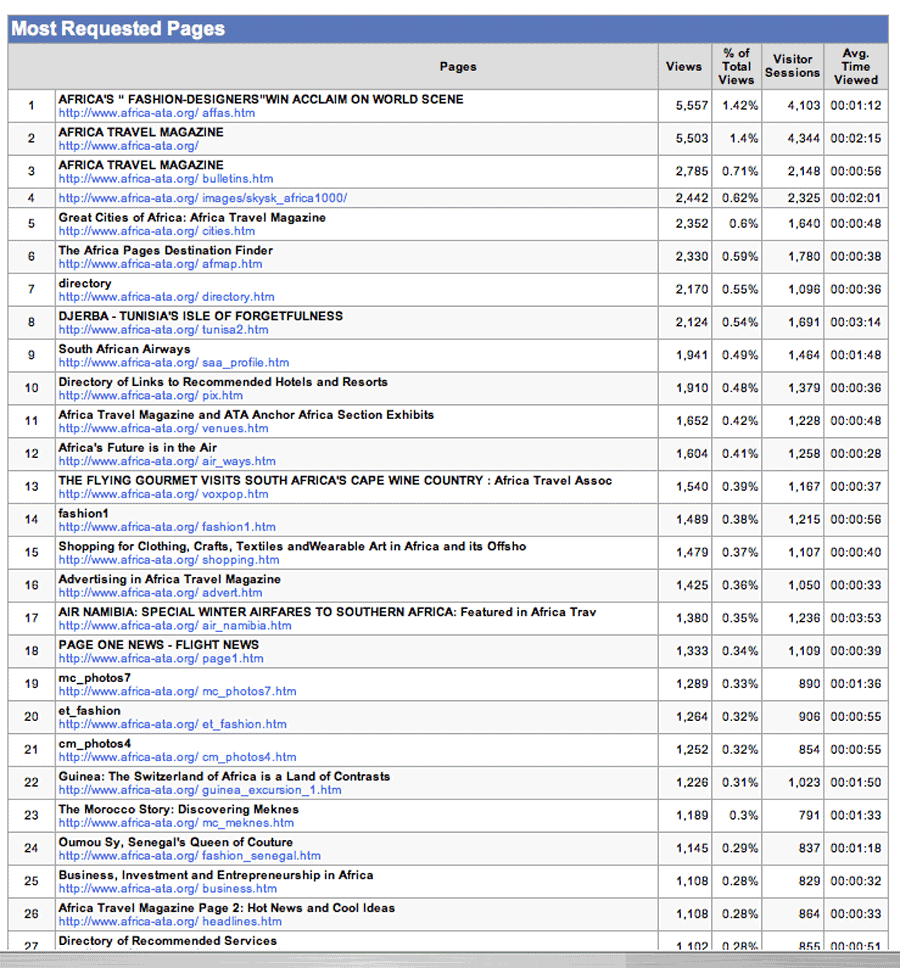
Task: Select 'THE FLYING GOURMET VISITS' title
Action: coord(335,480)
